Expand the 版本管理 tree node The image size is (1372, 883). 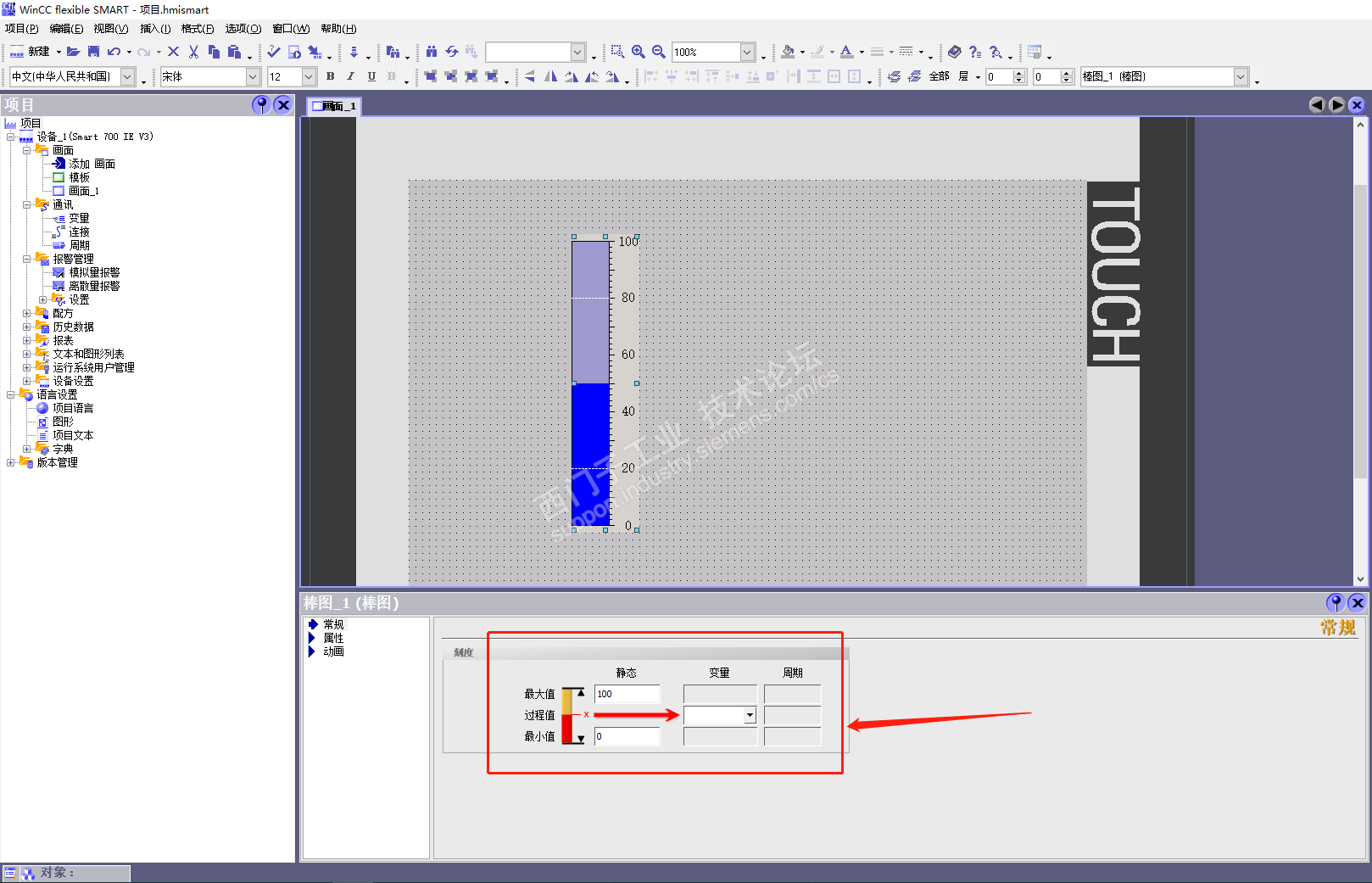[11, 462]
